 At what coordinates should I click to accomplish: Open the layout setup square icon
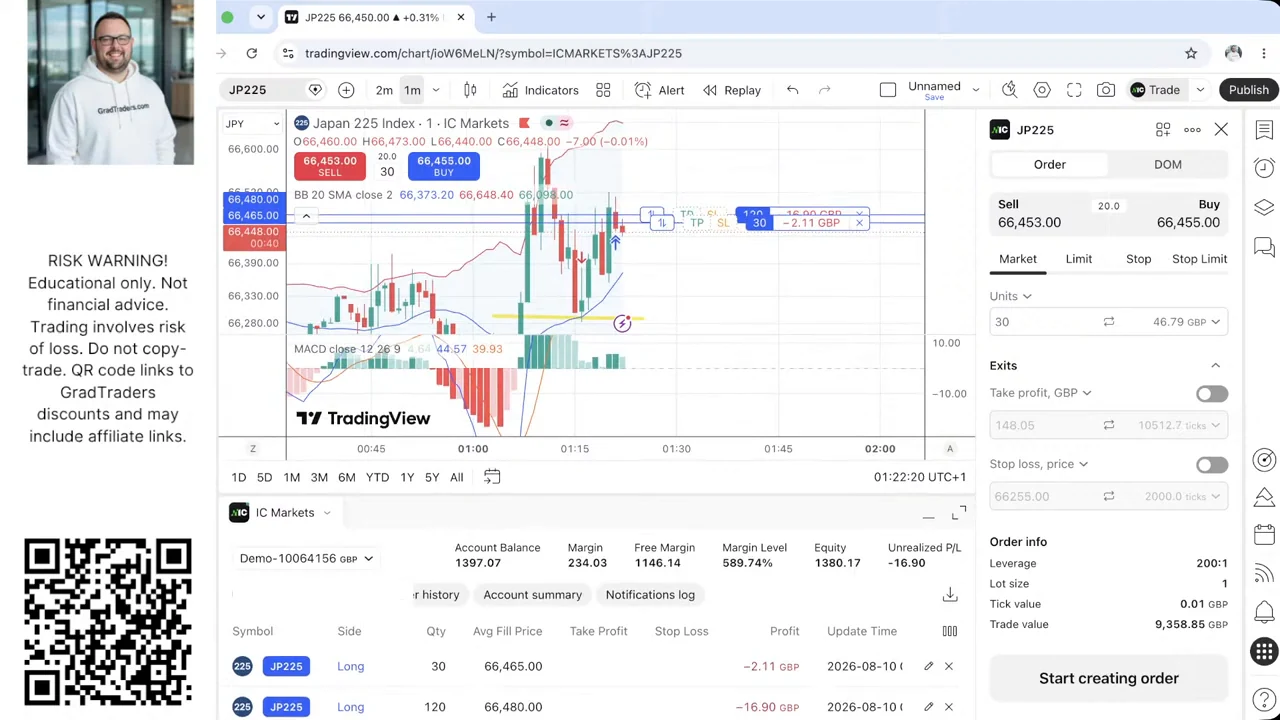[x=888, y=90]
